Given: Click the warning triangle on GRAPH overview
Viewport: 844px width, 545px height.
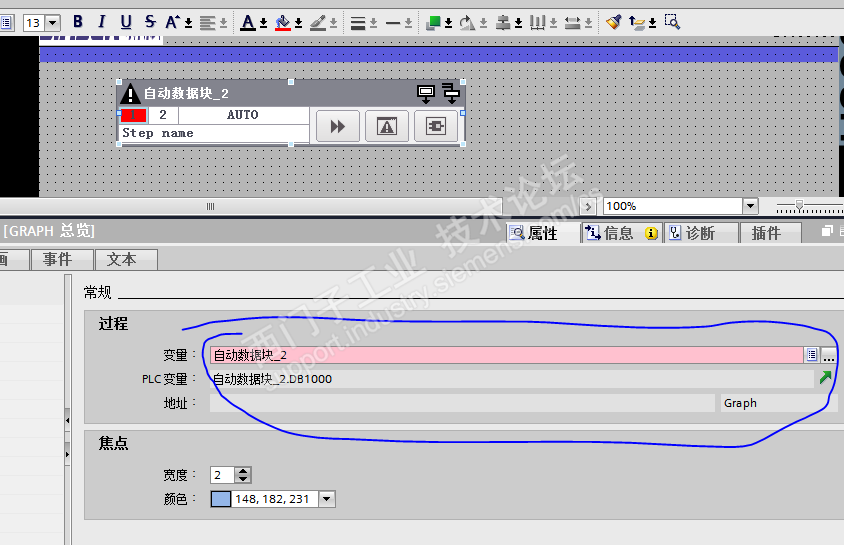Looking at the screenshot, I should [x=130, y=93].
